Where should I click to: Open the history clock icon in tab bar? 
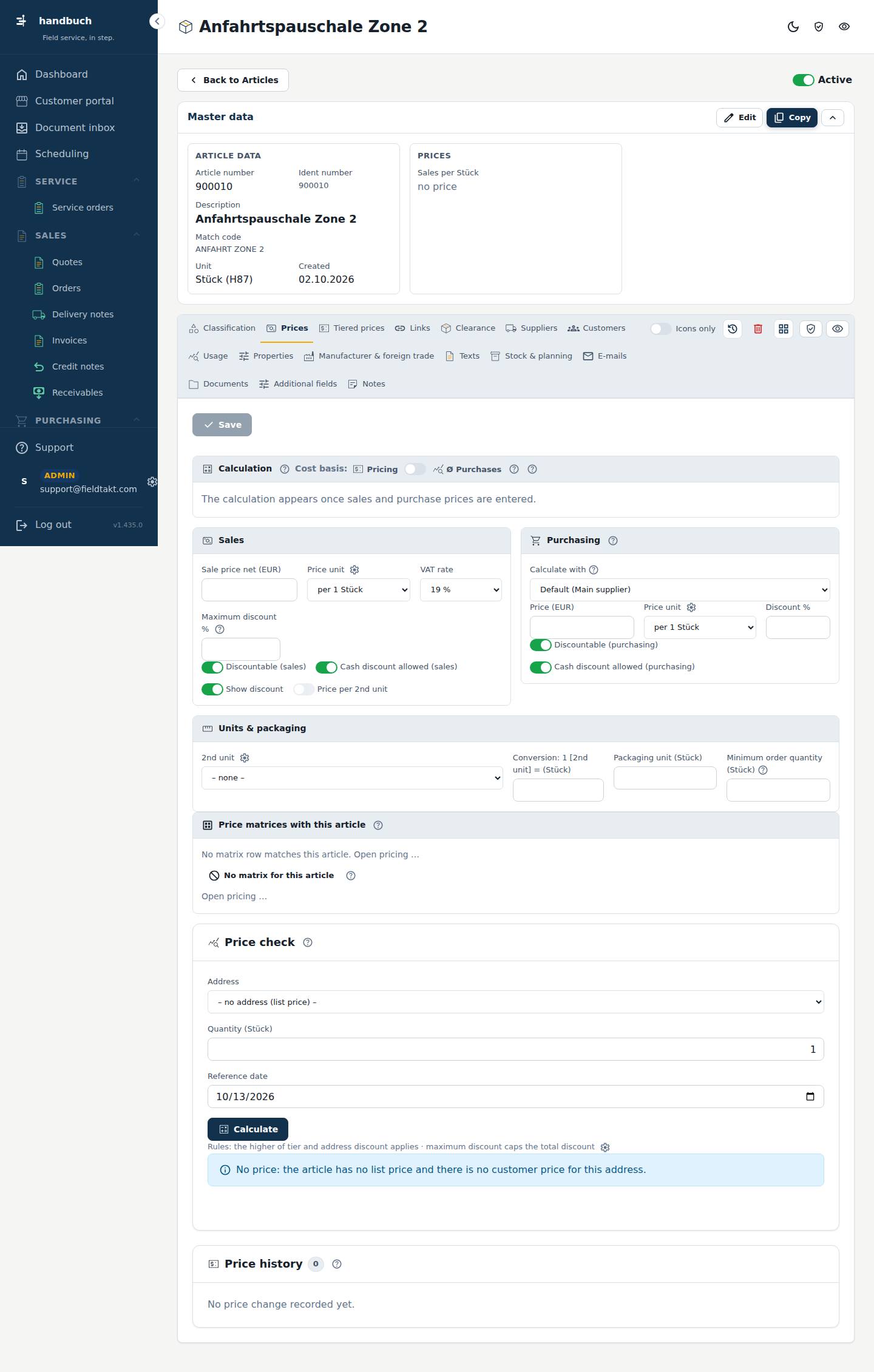pyautogui.click(x=733, y=329)
